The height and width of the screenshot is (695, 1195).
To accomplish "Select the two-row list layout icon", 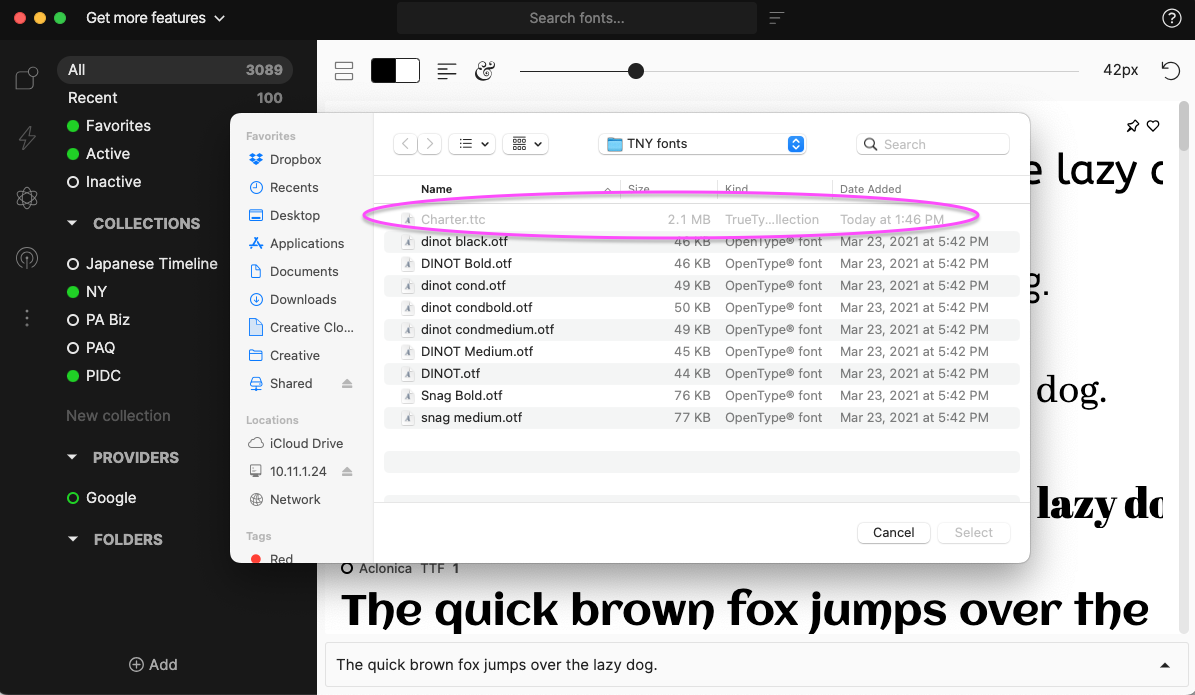I will point(343,70).
